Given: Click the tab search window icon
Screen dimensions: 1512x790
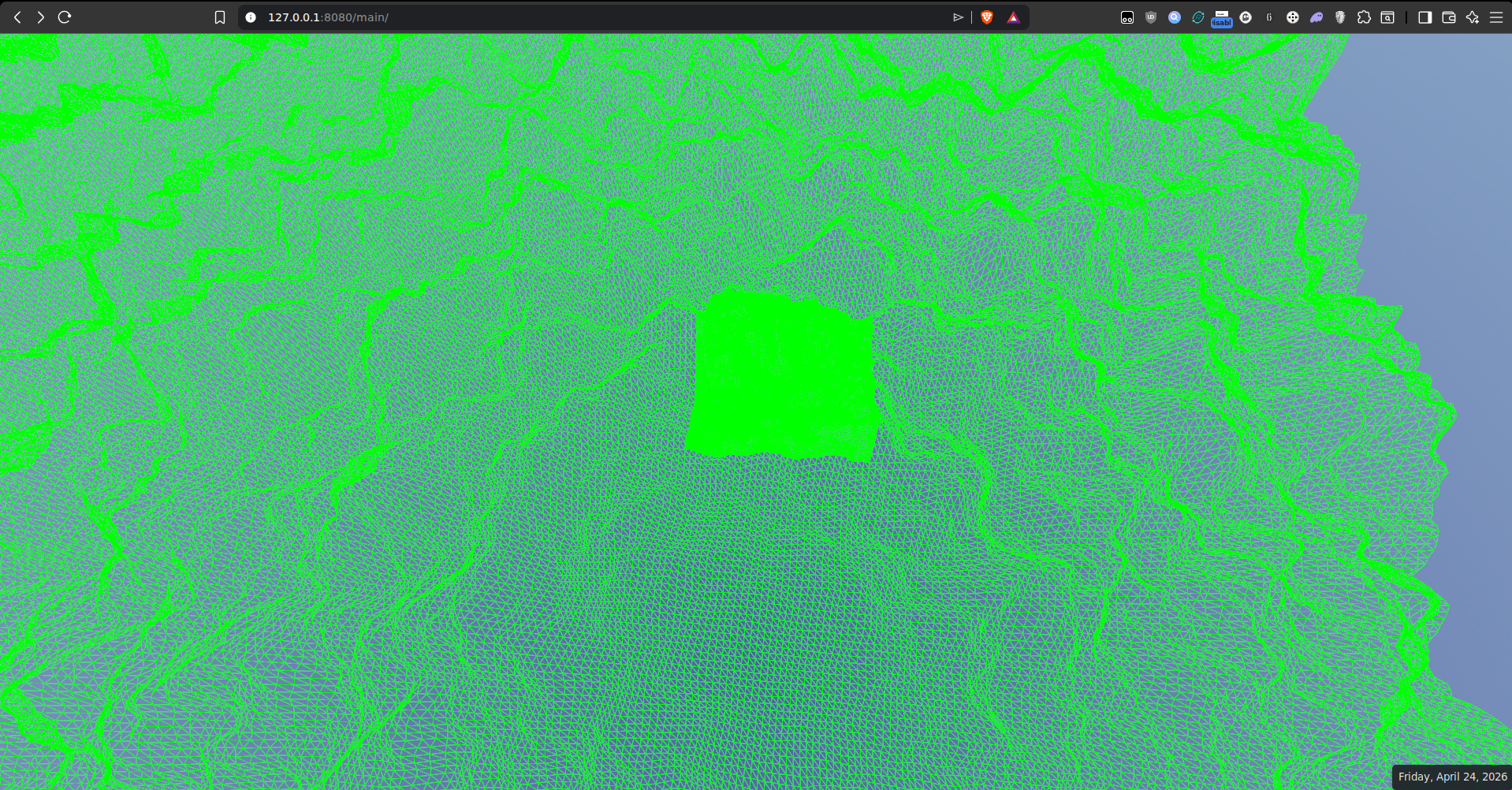Looking at the screenshot, I should pos(1387,17).
